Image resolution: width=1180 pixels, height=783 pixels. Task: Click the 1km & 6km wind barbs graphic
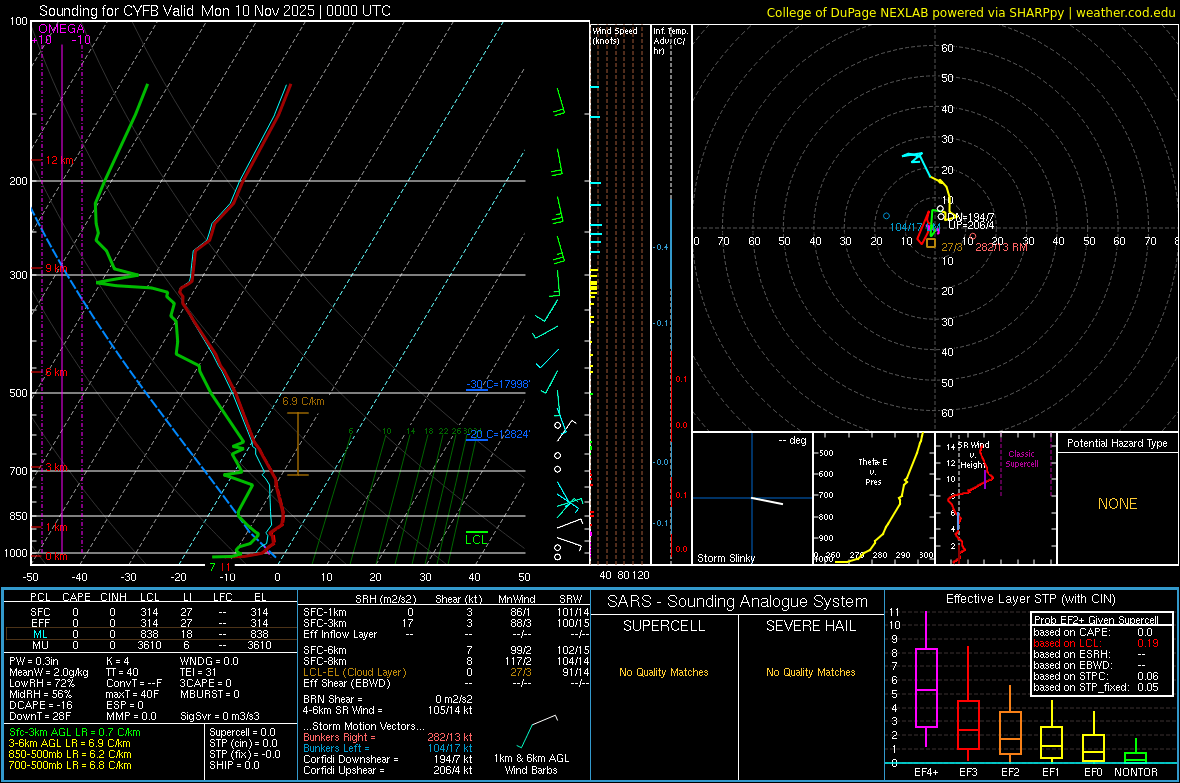pos(537,730)
